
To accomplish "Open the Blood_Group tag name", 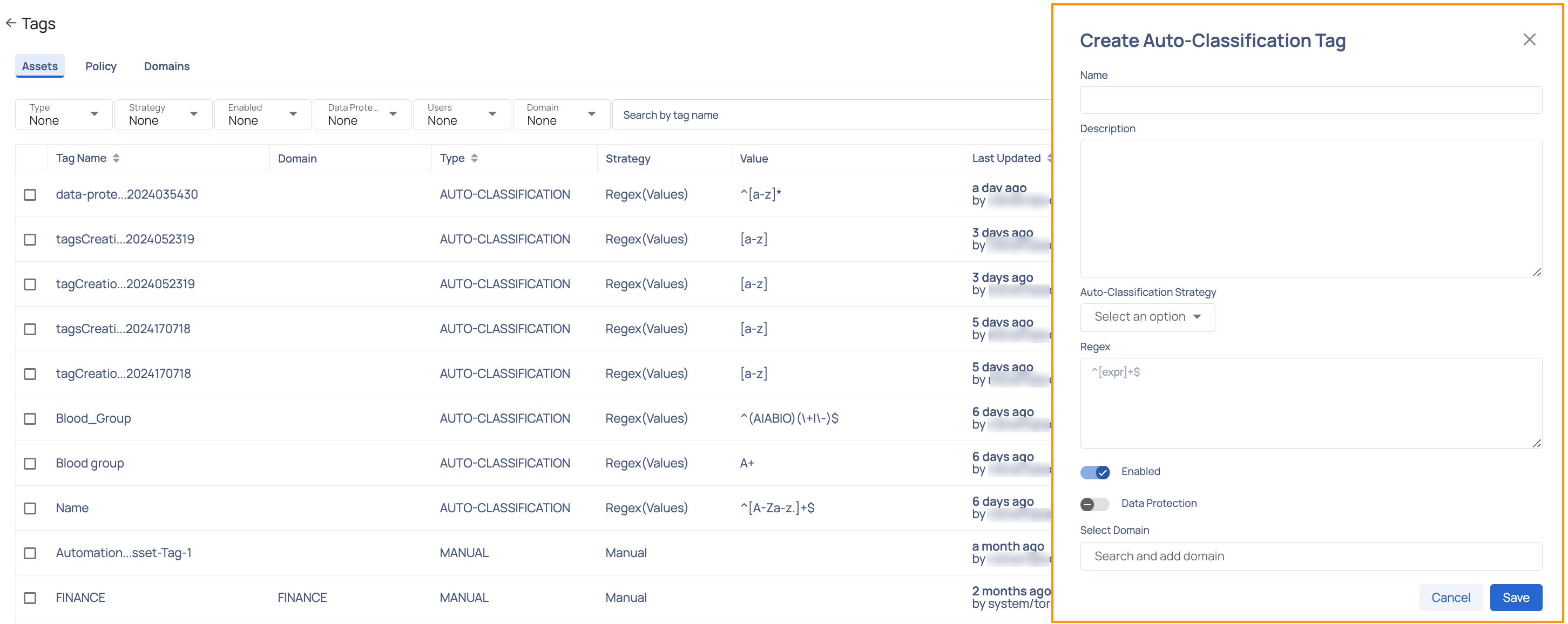I will [93, 419].
